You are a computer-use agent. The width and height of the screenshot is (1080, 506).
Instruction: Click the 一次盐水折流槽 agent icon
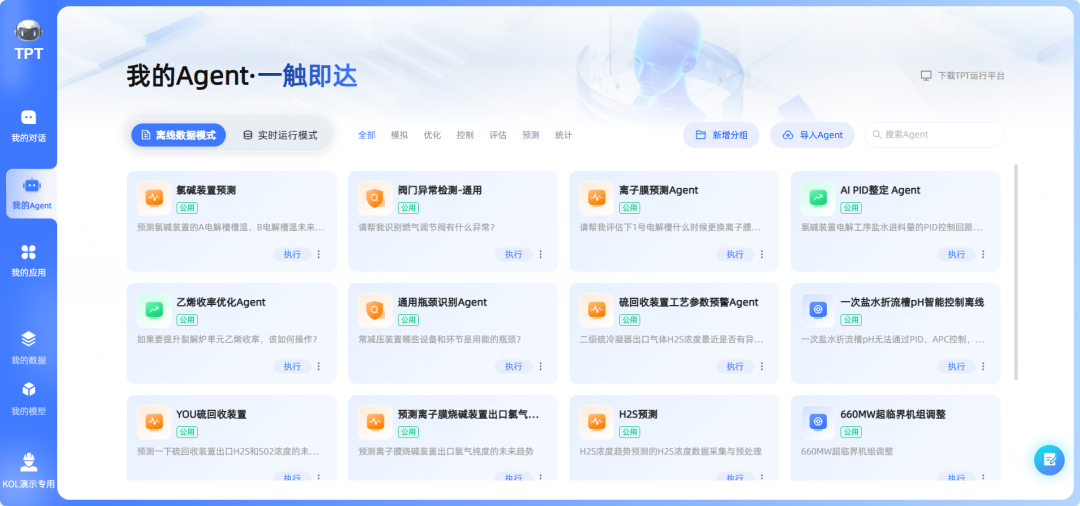click(818, 310)
